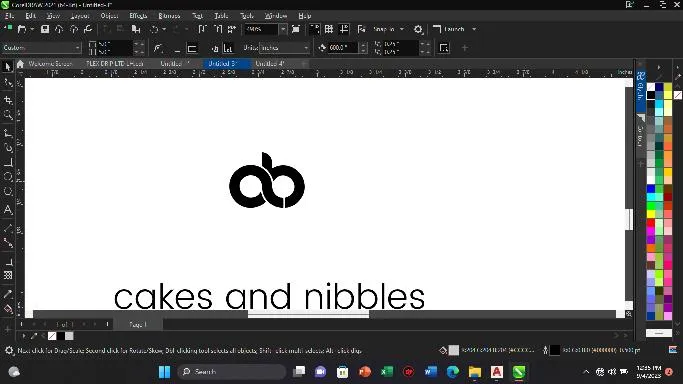The height and width of the screenshot is (384, 683).
Task: Select the Zoom tool in the toolbox
Action: [8, 115]
